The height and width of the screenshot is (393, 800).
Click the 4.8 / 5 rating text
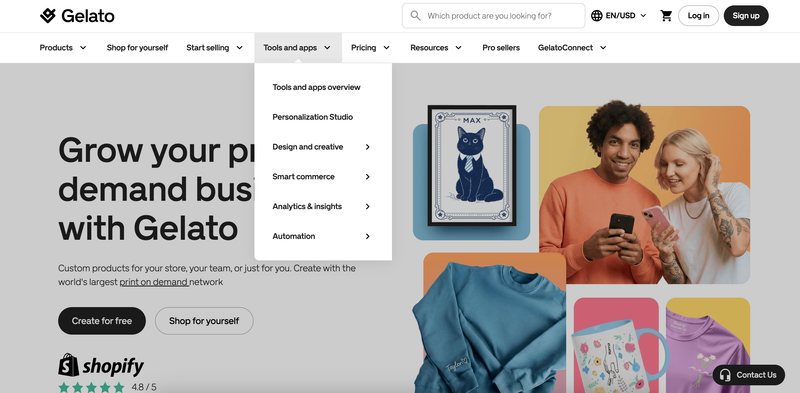(x=144, y=387)
